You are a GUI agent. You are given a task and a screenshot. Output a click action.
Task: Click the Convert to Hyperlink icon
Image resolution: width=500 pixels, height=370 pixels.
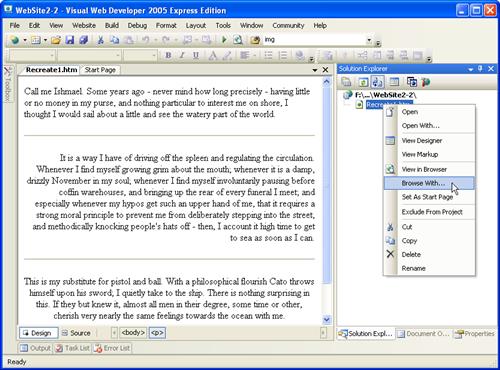pos(300,55)
